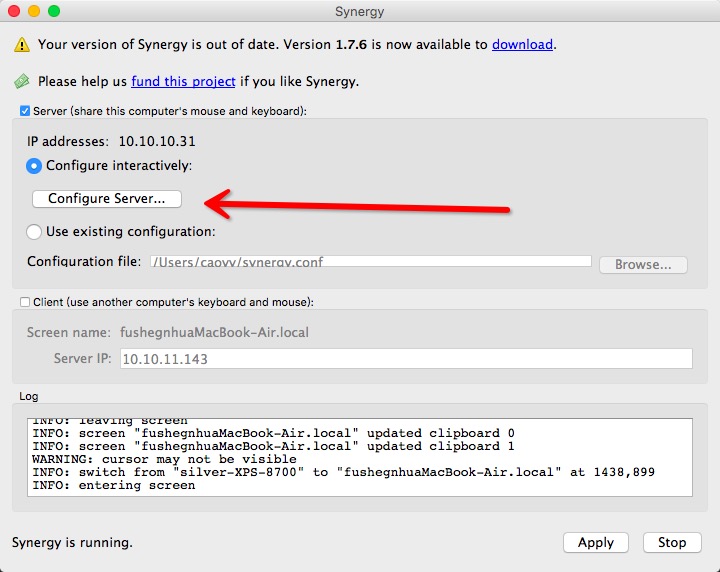Click the Configure Server... button
720x572 pixels.
[x=107, y=199]
